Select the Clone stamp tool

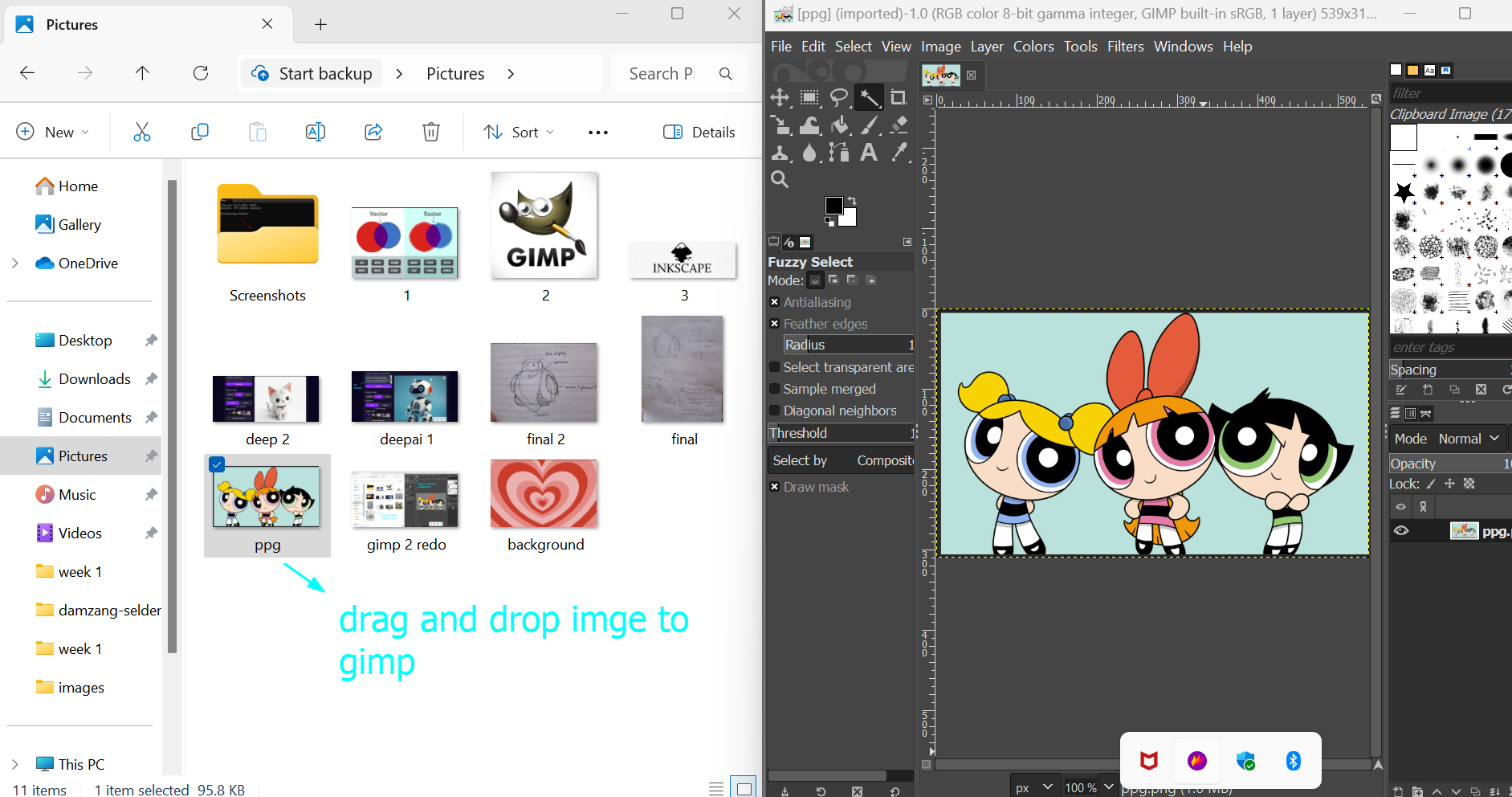(x=780, y=153)
